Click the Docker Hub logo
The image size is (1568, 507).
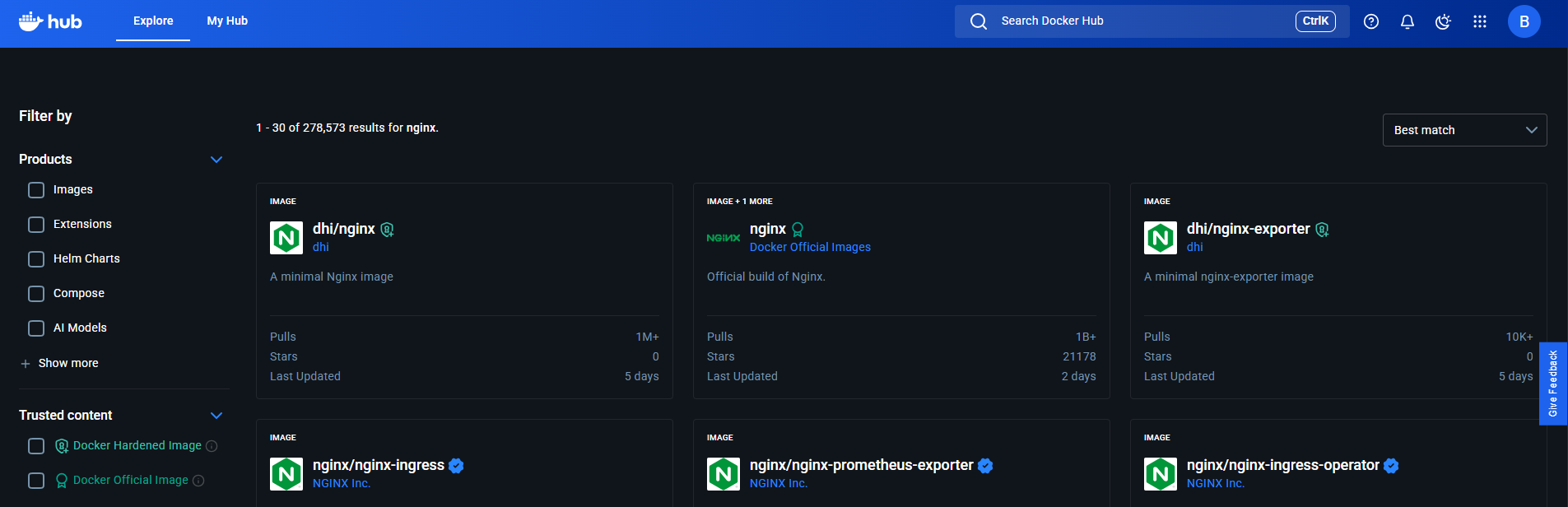point(50,21)
